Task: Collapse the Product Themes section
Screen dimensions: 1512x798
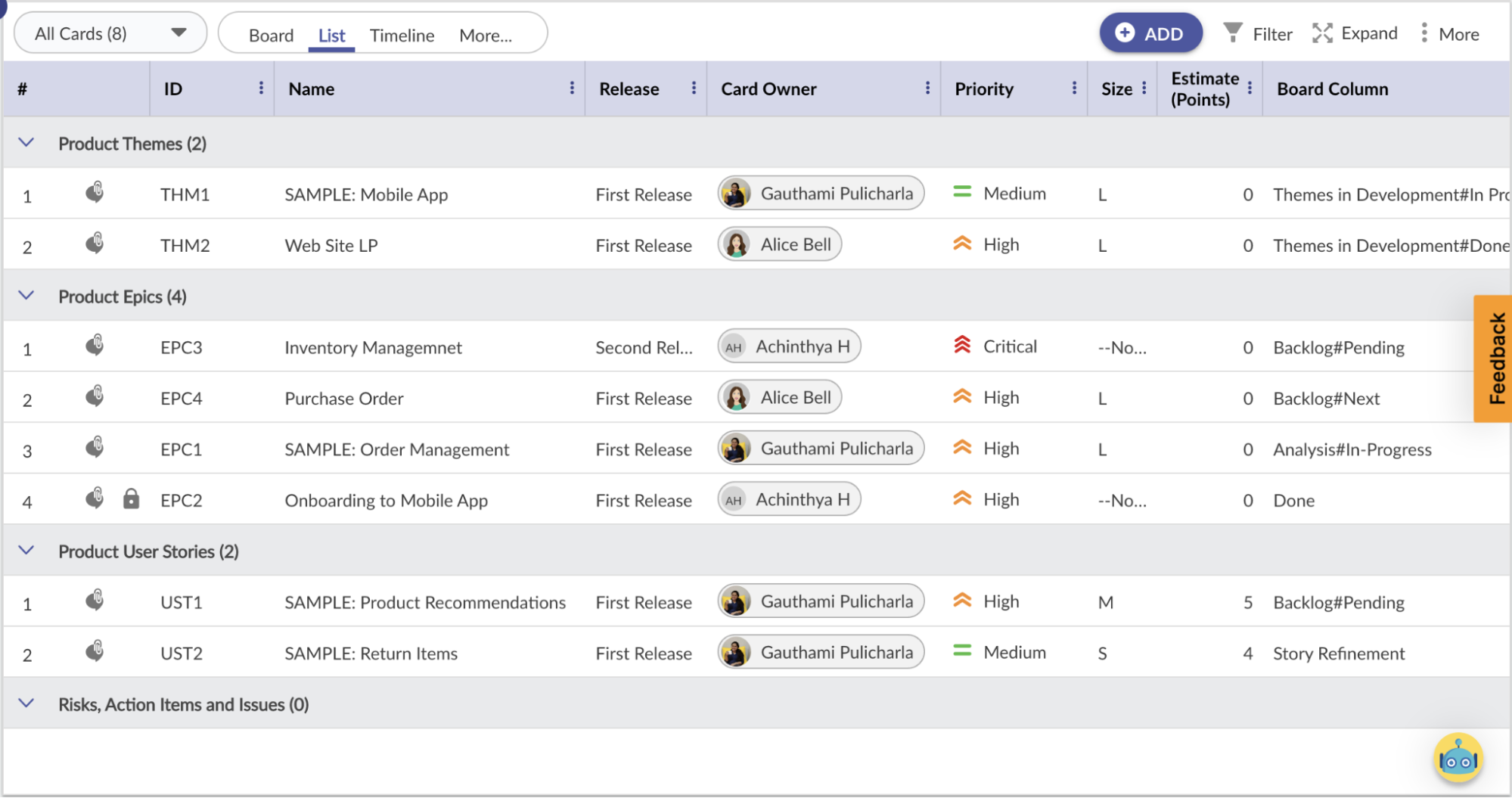Action: (x=26, y=142)
